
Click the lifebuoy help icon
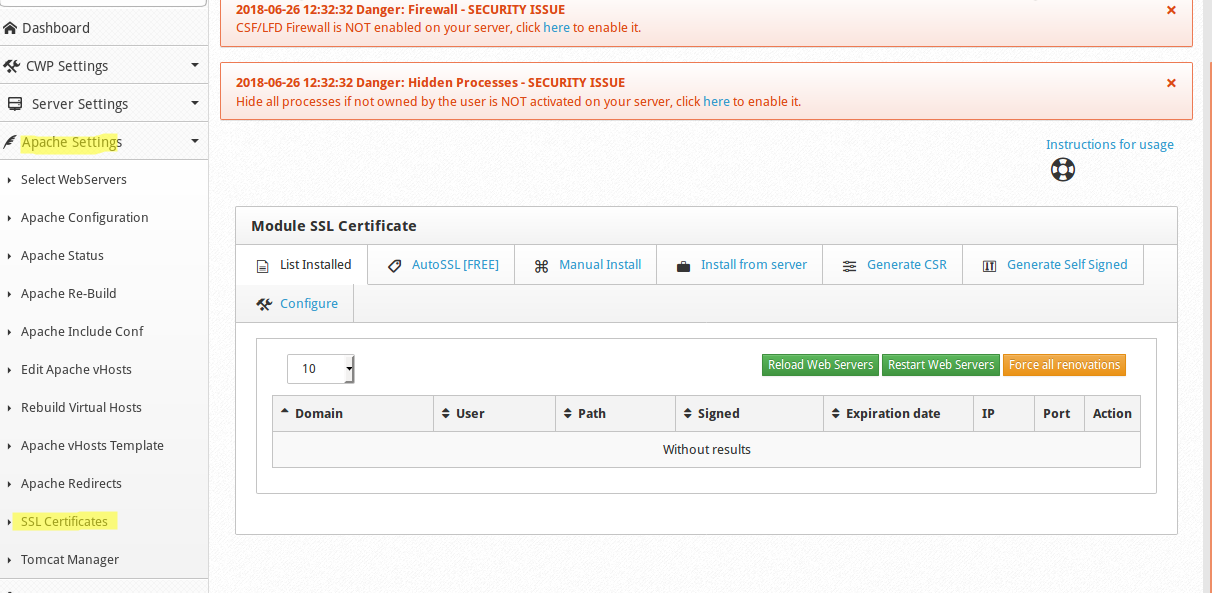click(1062, 169)
